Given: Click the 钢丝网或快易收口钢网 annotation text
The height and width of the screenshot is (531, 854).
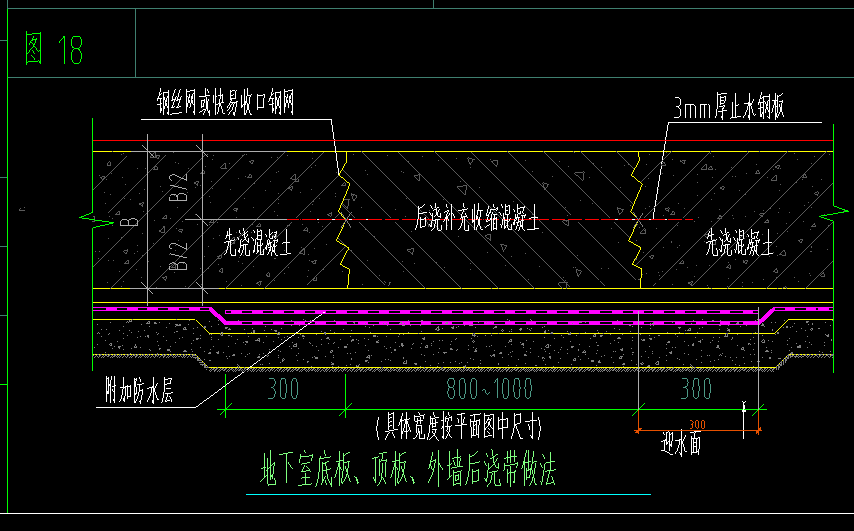Looking at the screenshot, I should [x=225, y=102].
